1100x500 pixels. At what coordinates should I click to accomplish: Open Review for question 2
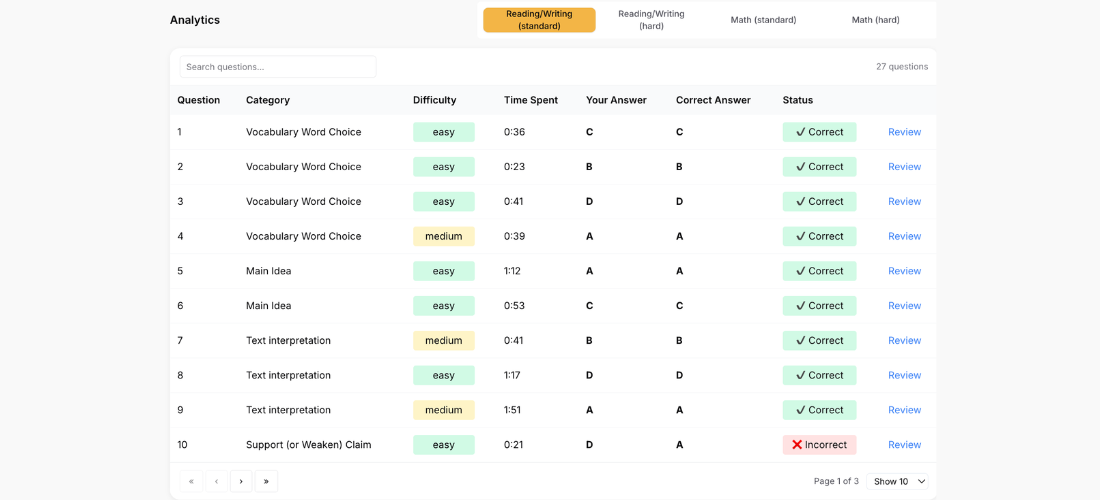pyautogui.click(x=904, y=167)
